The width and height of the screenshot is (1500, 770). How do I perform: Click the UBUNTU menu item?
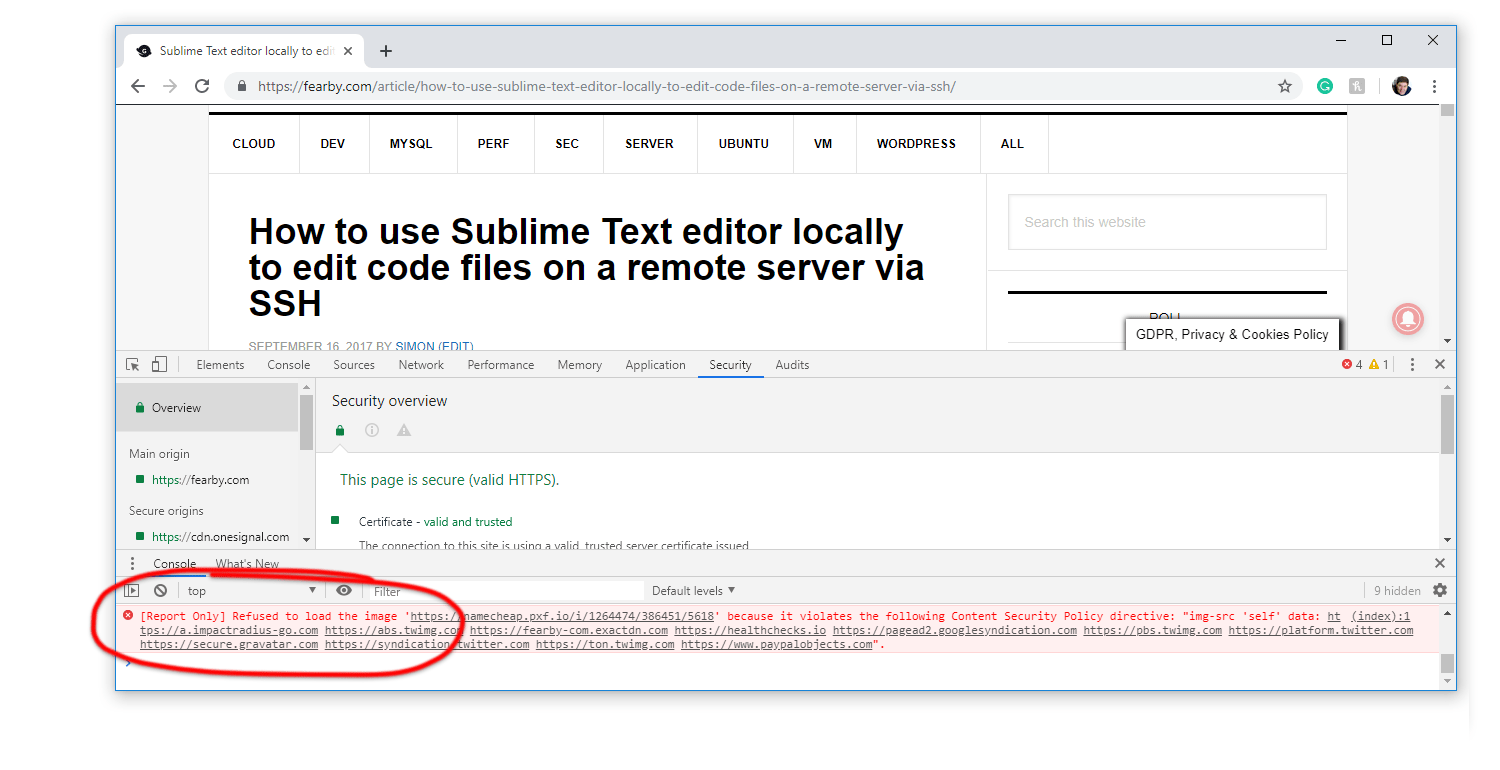click(744, 144)
